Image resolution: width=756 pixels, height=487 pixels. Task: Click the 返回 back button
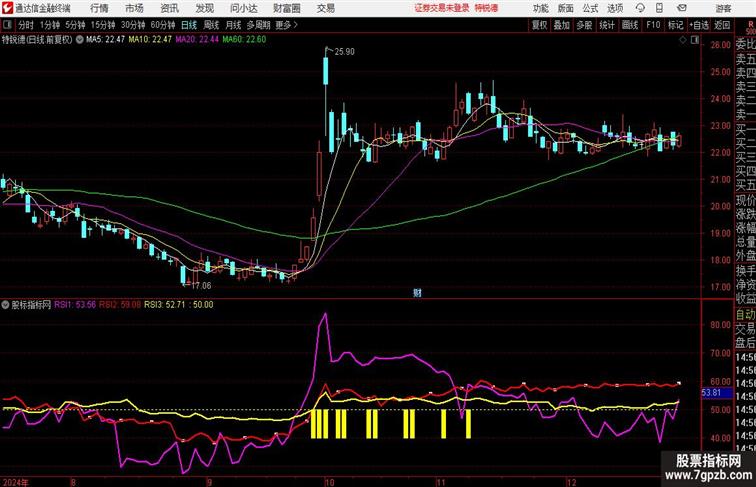pos(722,25)
